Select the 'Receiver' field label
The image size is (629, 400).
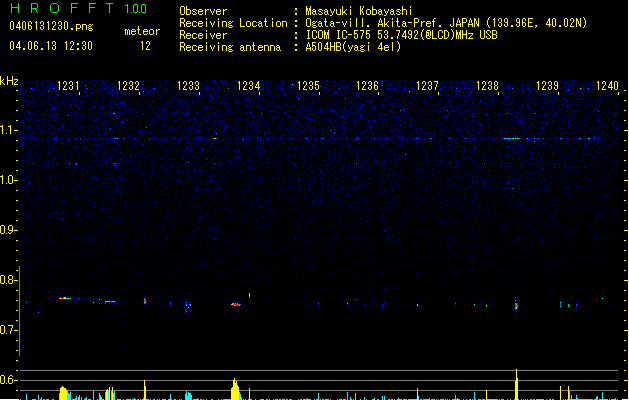click(x=203, y=35)
